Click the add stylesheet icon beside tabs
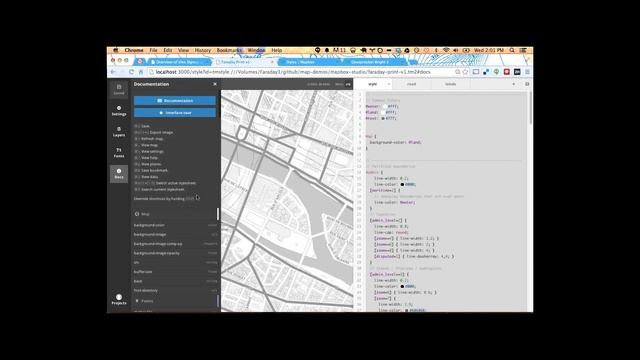Screen dimensions: 640x360 click(527, 84)
